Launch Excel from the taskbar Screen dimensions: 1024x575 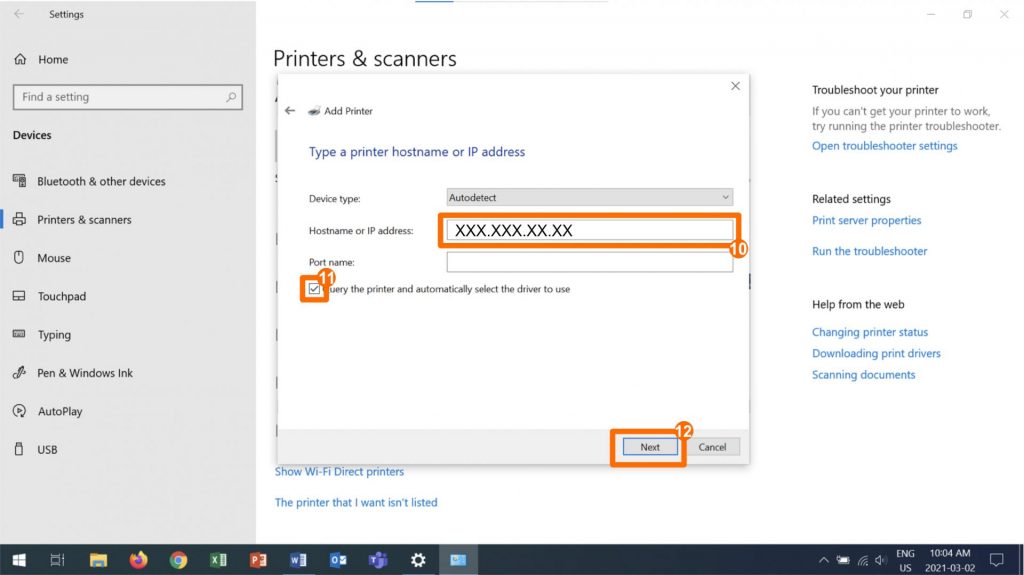(x=218, y=560)
